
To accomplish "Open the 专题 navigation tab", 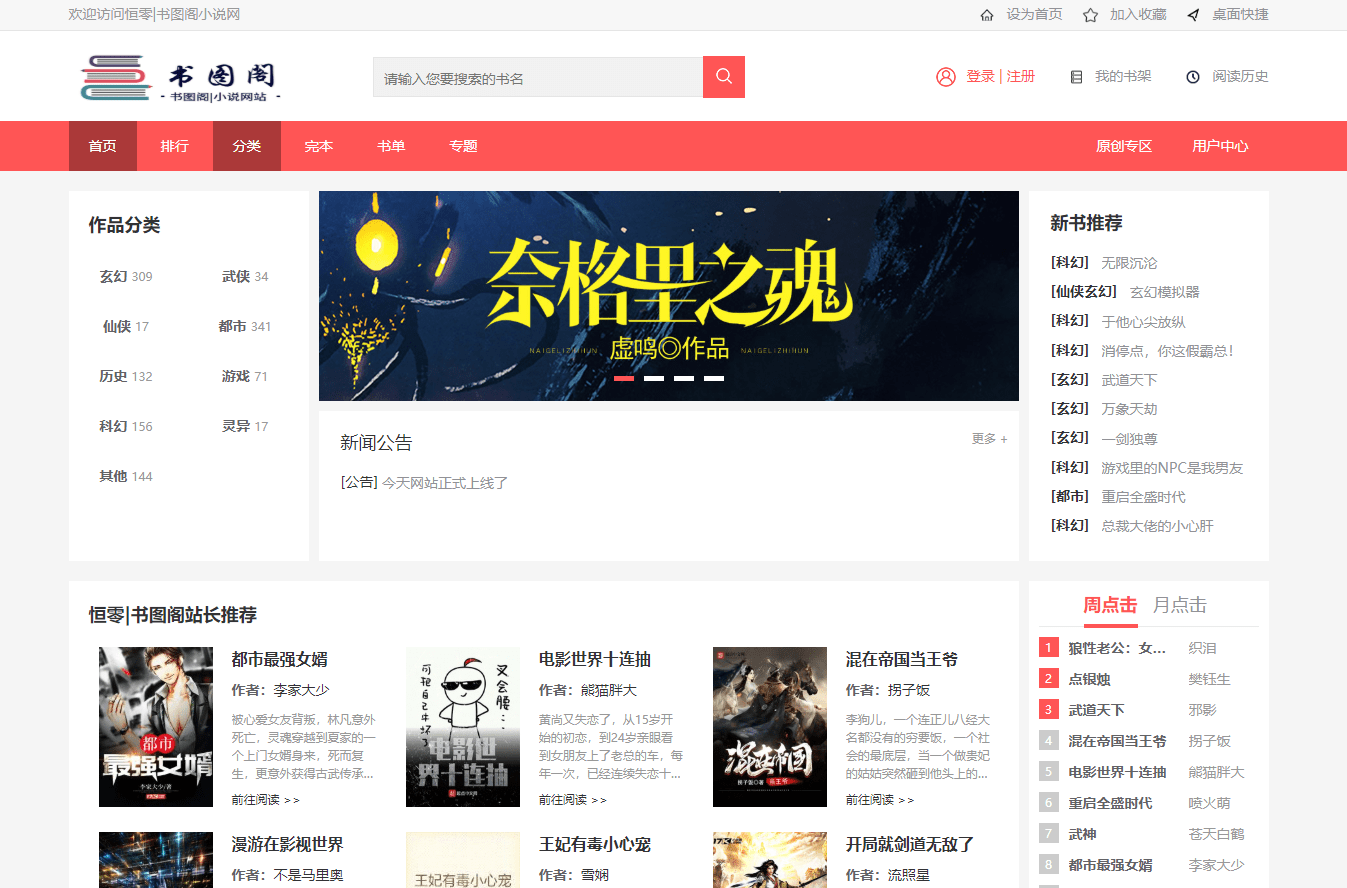I will tap(462, 146).
